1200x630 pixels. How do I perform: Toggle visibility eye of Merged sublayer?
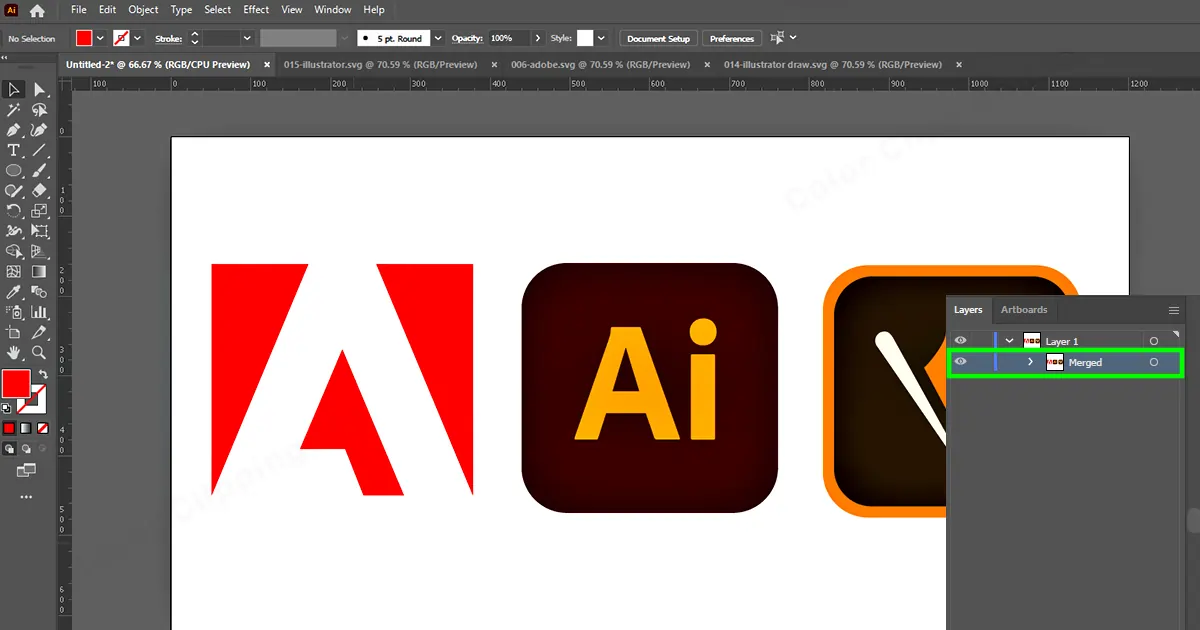click(961, 362)
